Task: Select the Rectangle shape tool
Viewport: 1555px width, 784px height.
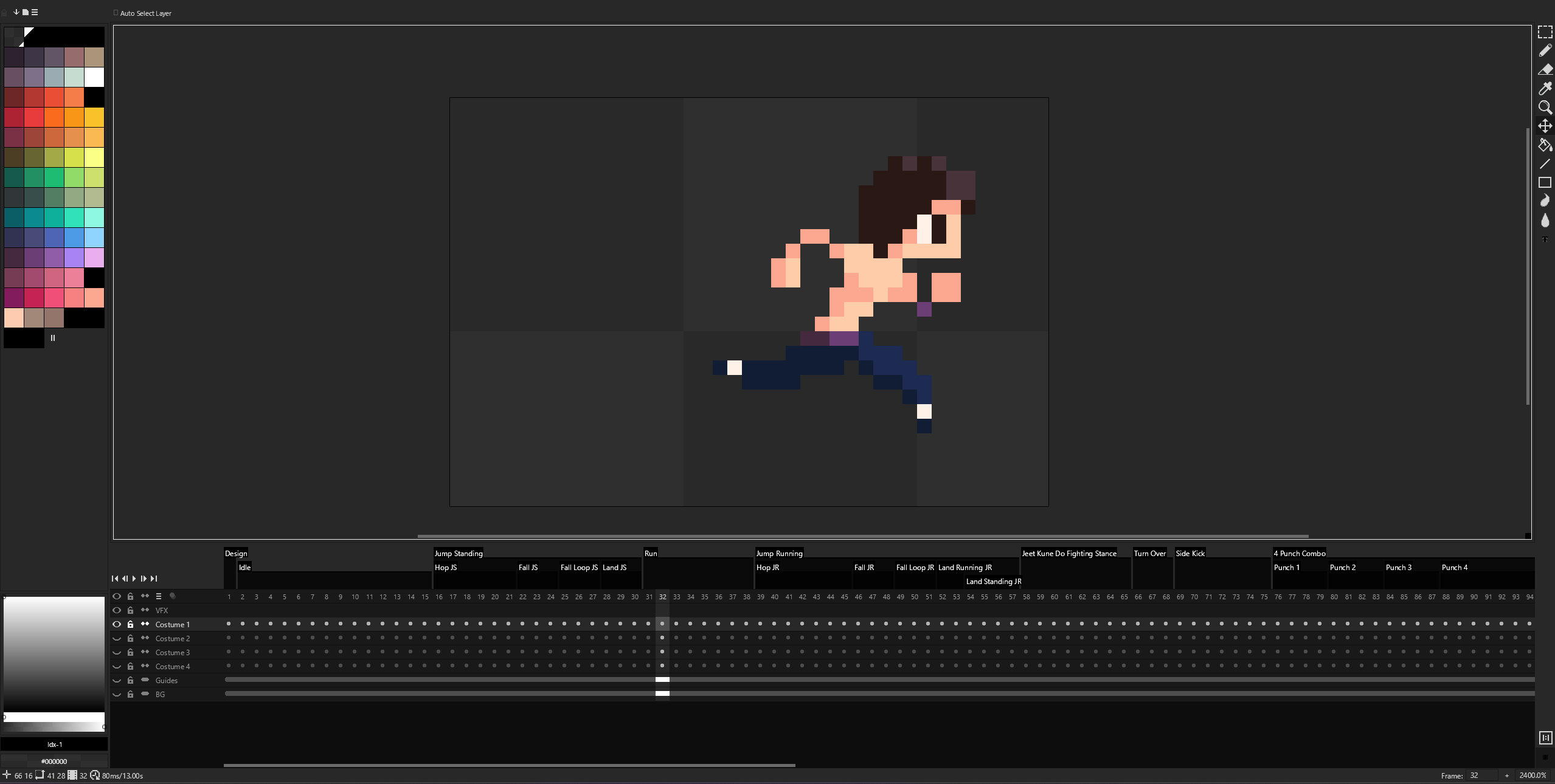Action: coord(1545,182)
